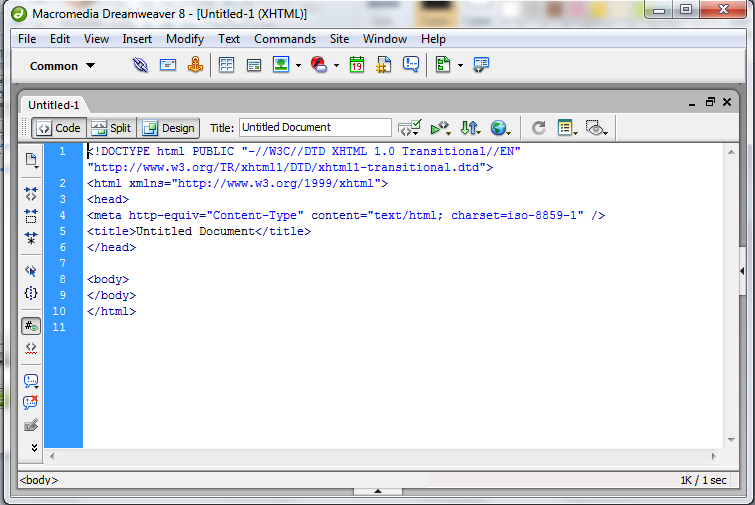The width and height of the screenshot is (755, 505).
Task: Insert a Named Anchor
Action: point(195,65)
